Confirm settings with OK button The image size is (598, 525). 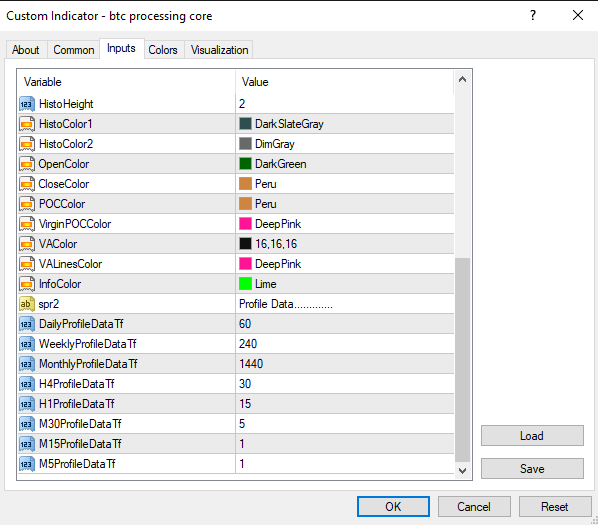(393, 507)
